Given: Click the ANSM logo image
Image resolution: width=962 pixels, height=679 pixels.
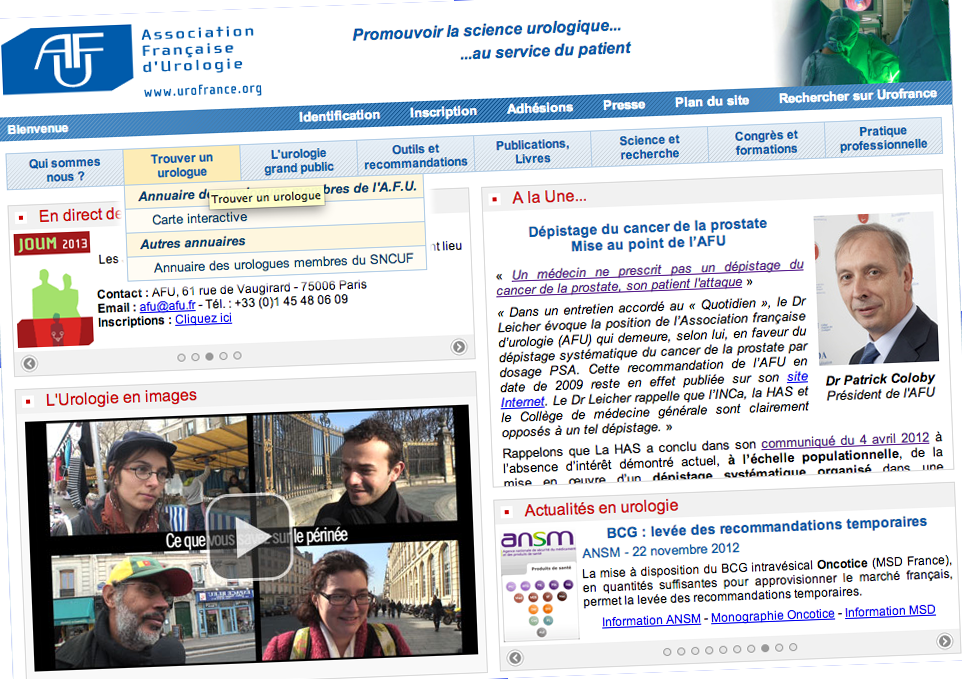Looking at the screenshot, I should pos(538,583).
